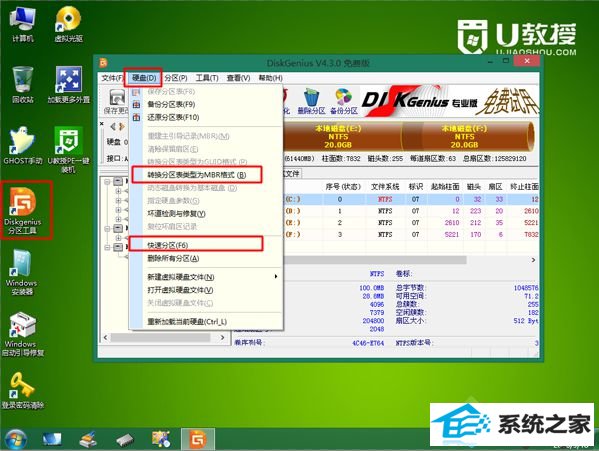Viewport: 599px width, 451px height.
Task: Select the 本地磁盘(E:) partition bar
Action: (x=338, y=137)
